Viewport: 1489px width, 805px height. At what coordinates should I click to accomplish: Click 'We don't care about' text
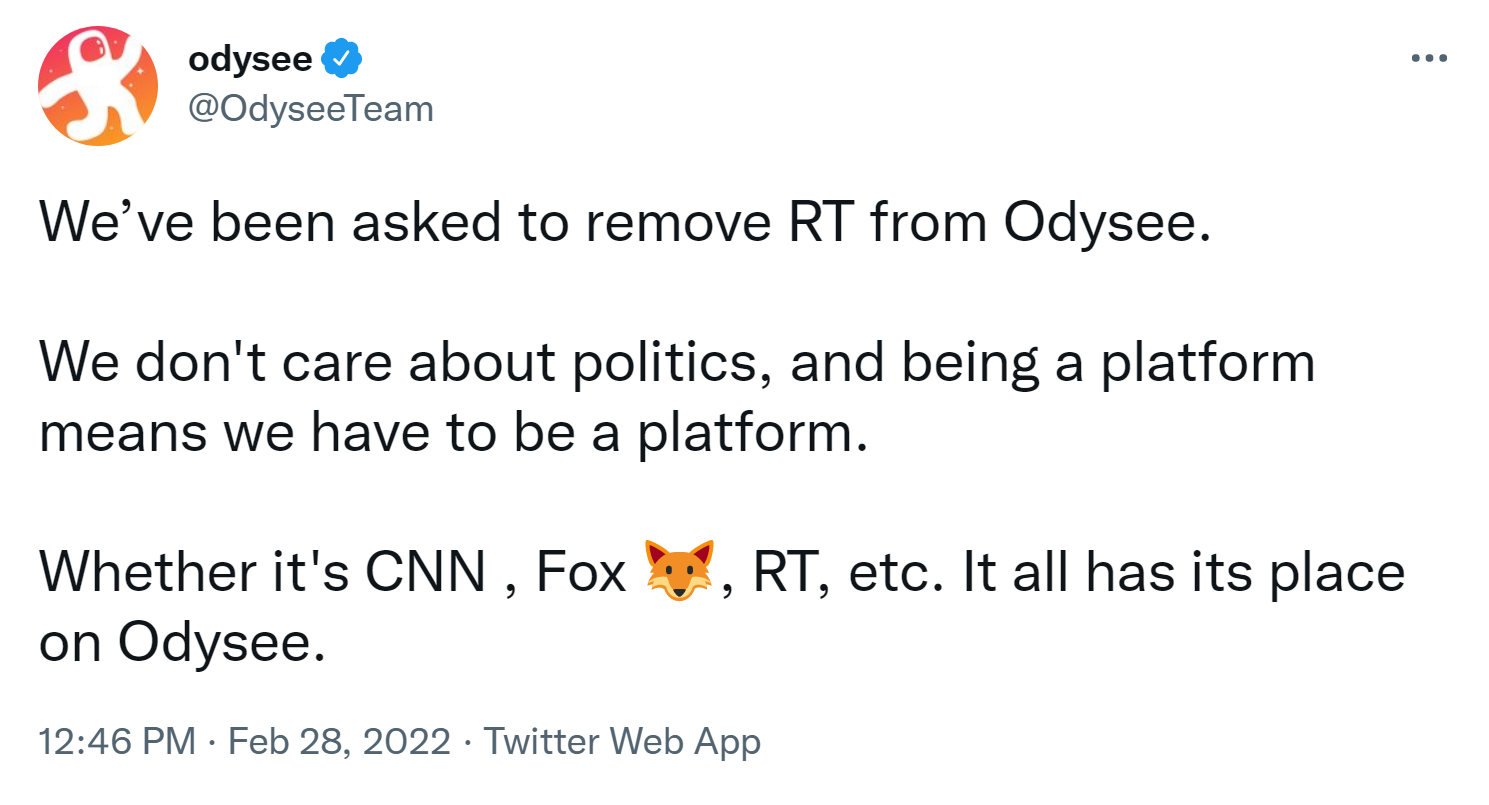[296, 364]
